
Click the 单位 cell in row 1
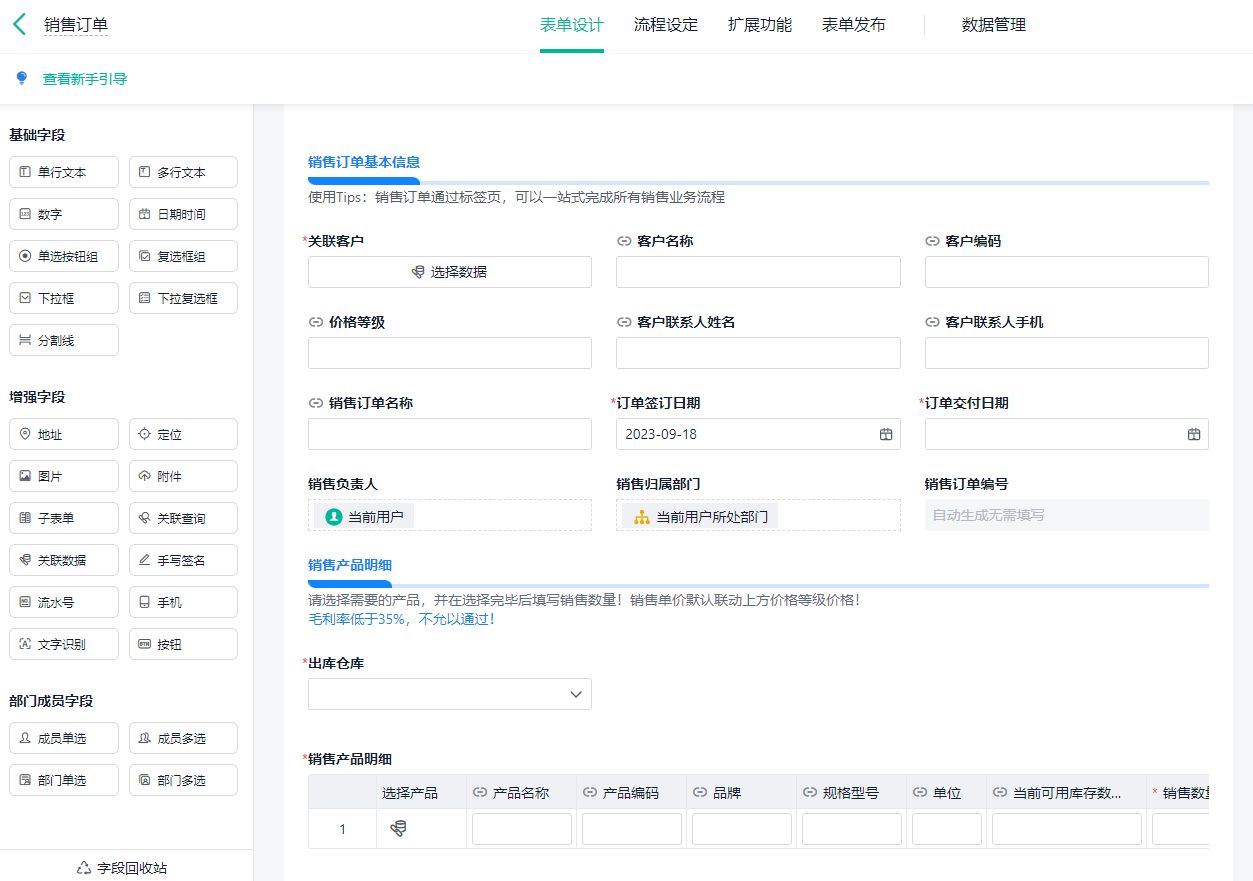tap(947, 829)
